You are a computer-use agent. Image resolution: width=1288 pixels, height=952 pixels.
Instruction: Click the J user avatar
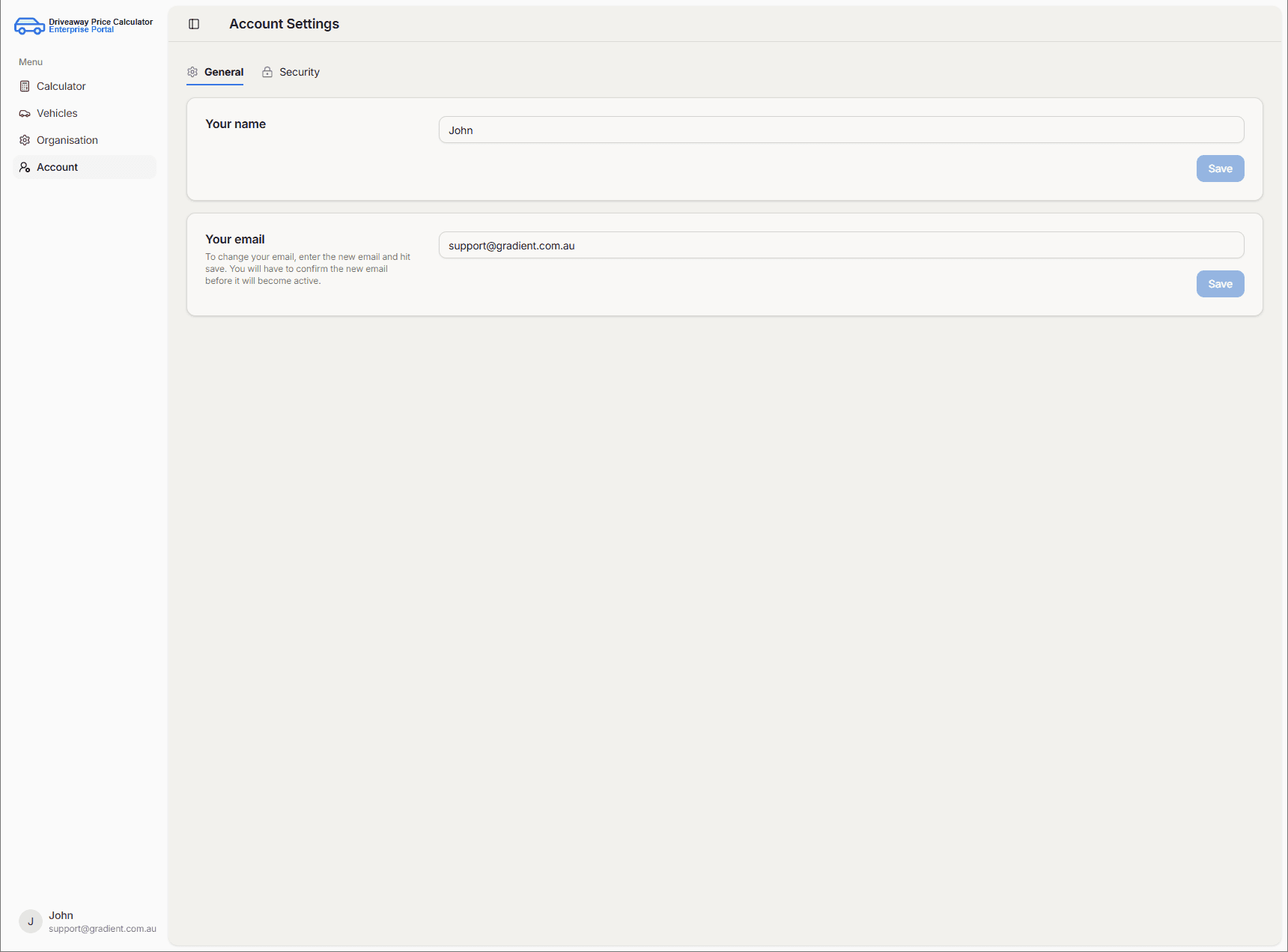(x=31, y=921)
